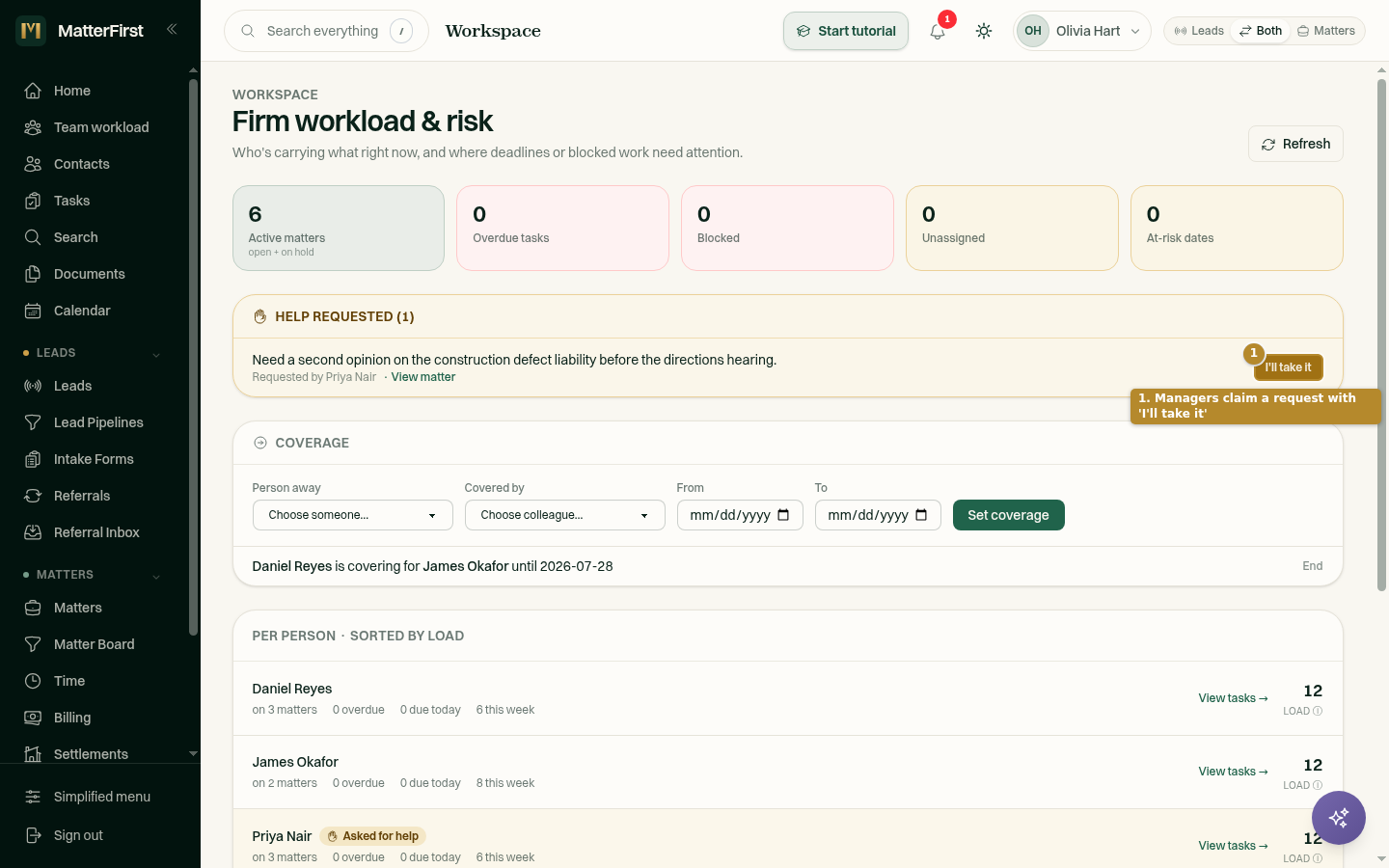Click the Asked for help badge
Image resolution: width=1389 pixels, height=868 pixels.
tap(373, 836)
